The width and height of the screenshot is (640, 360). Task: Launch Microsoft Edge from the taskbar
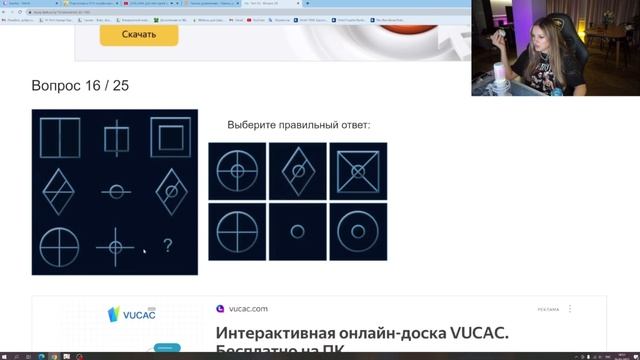41,356
